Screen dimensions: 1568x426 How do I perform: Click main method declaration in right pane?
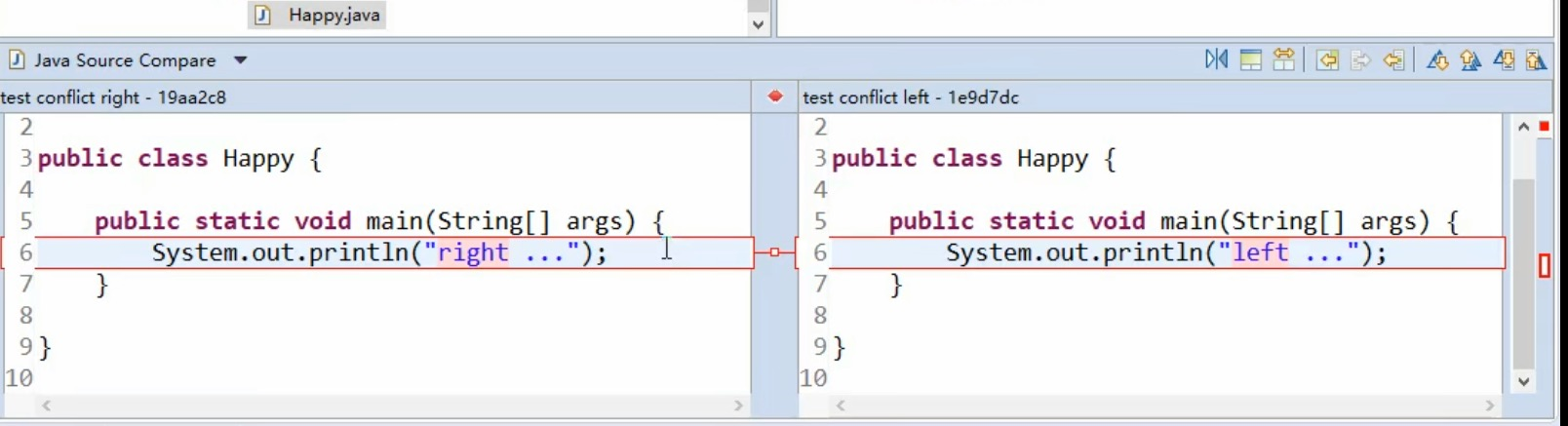pos(1174,221)
